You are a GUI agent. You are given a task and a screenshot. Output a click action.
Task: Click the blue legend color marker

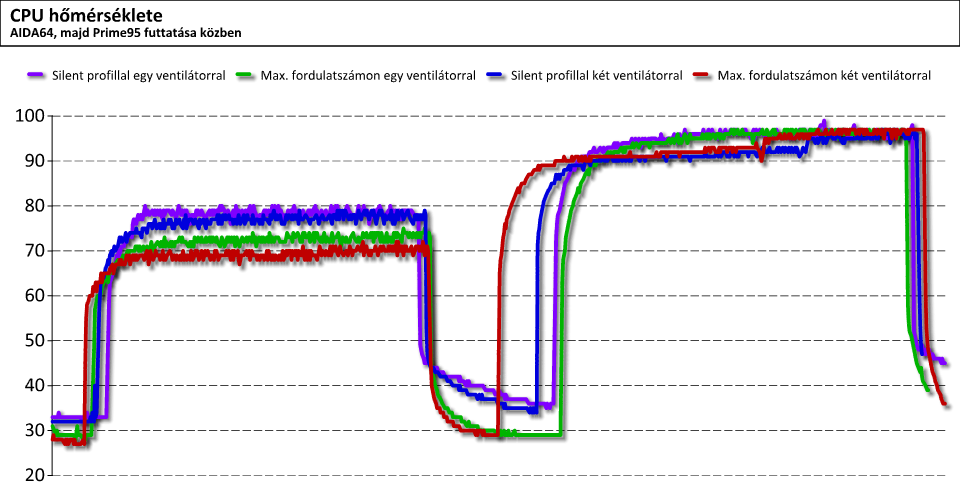pos(495,75)
